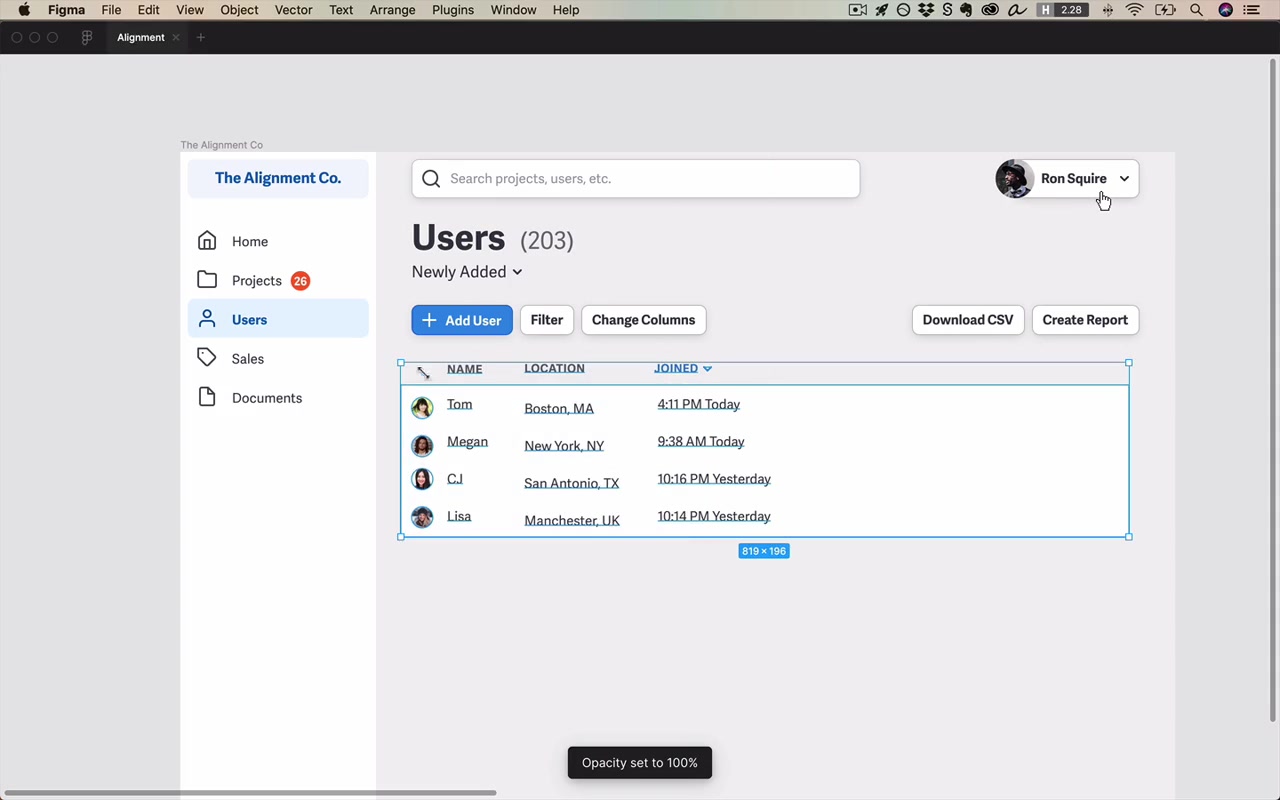Click Tom's avatar thumbnail
The image size is (1280, 800).
(422, 407)
